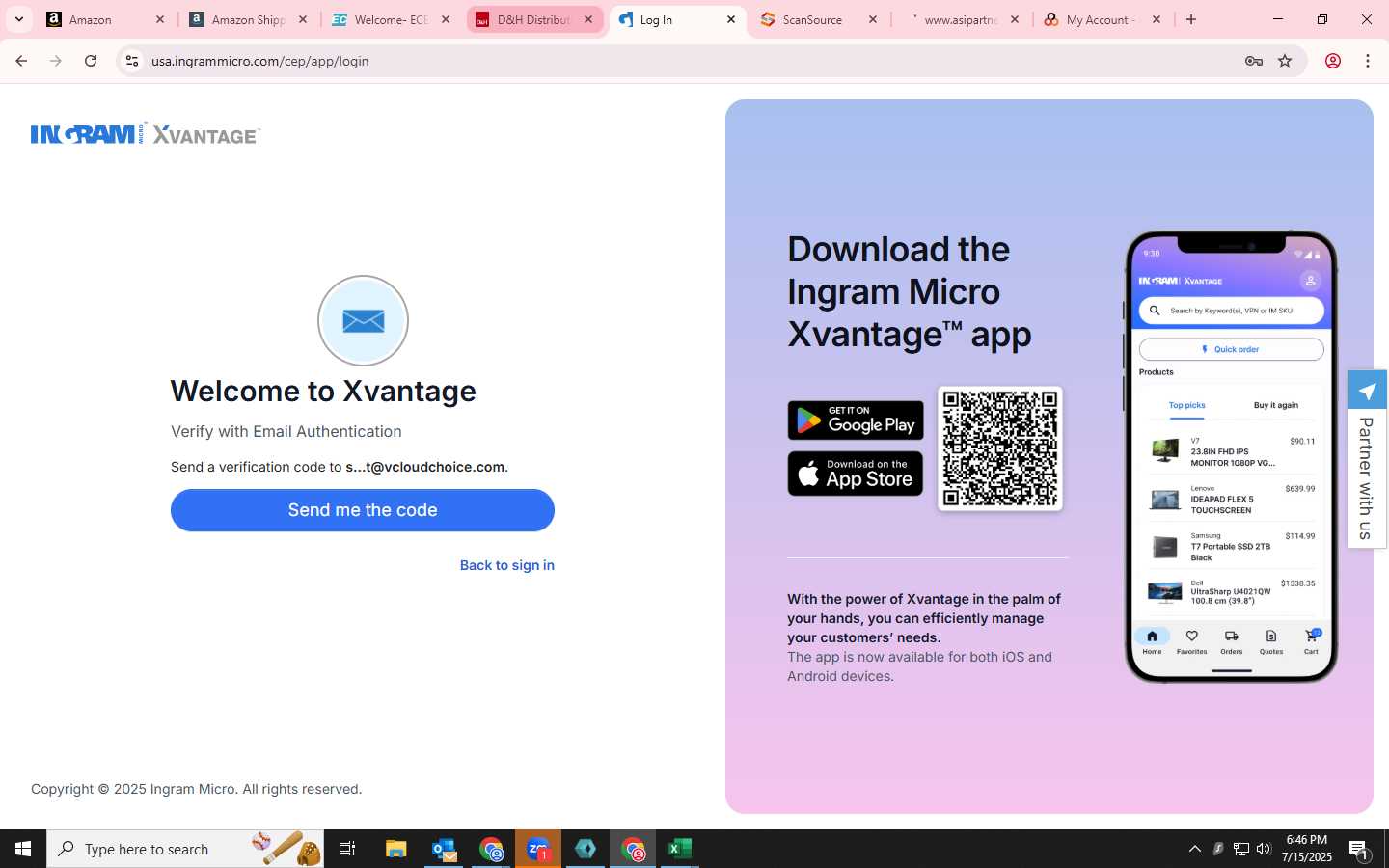The image size is (1389, 868).
Task: Close the Log In tab
Action: click(x=731, y=19)
